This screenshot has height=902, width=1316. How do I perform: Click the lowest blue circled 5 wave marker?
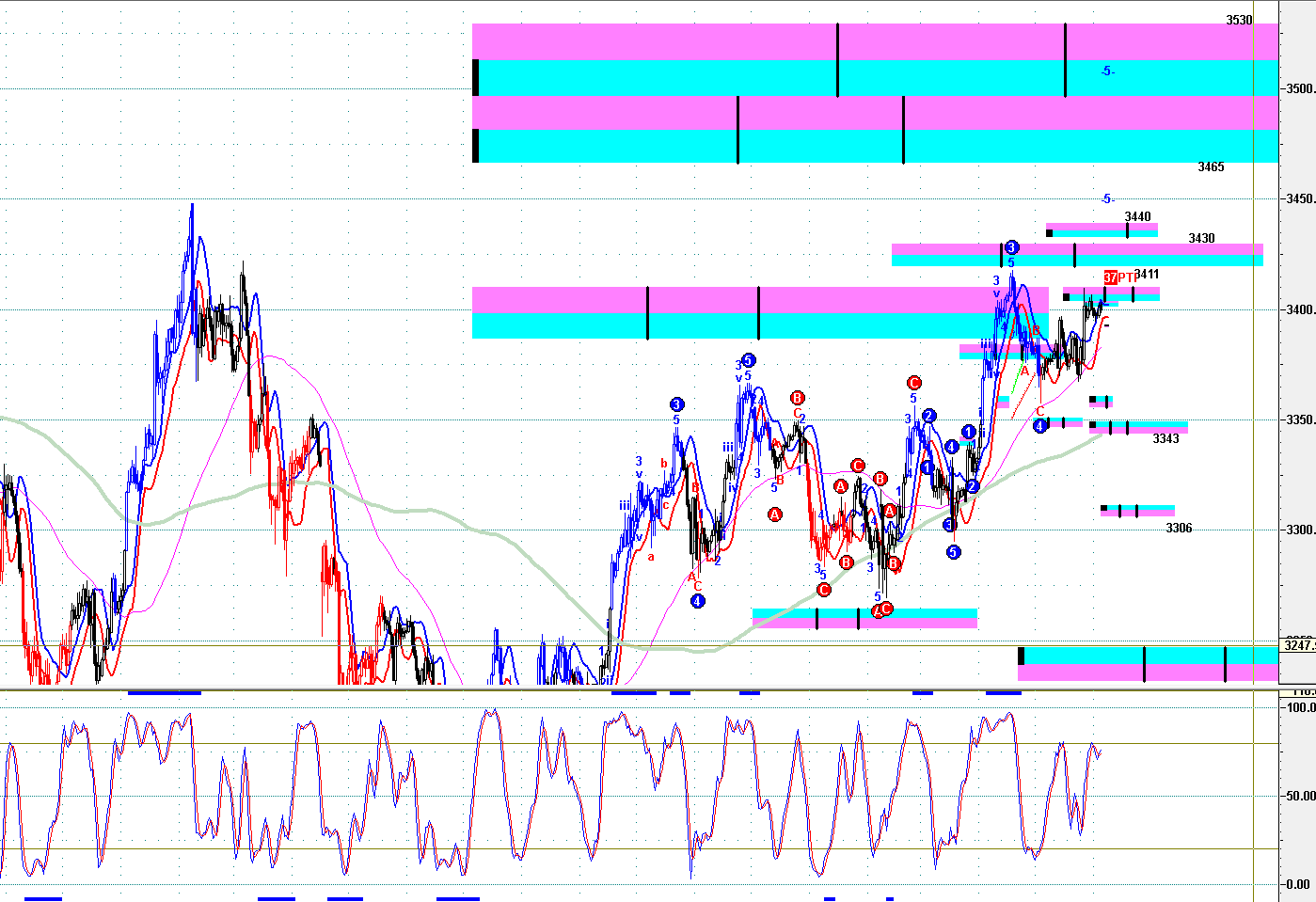click(954, 552)
